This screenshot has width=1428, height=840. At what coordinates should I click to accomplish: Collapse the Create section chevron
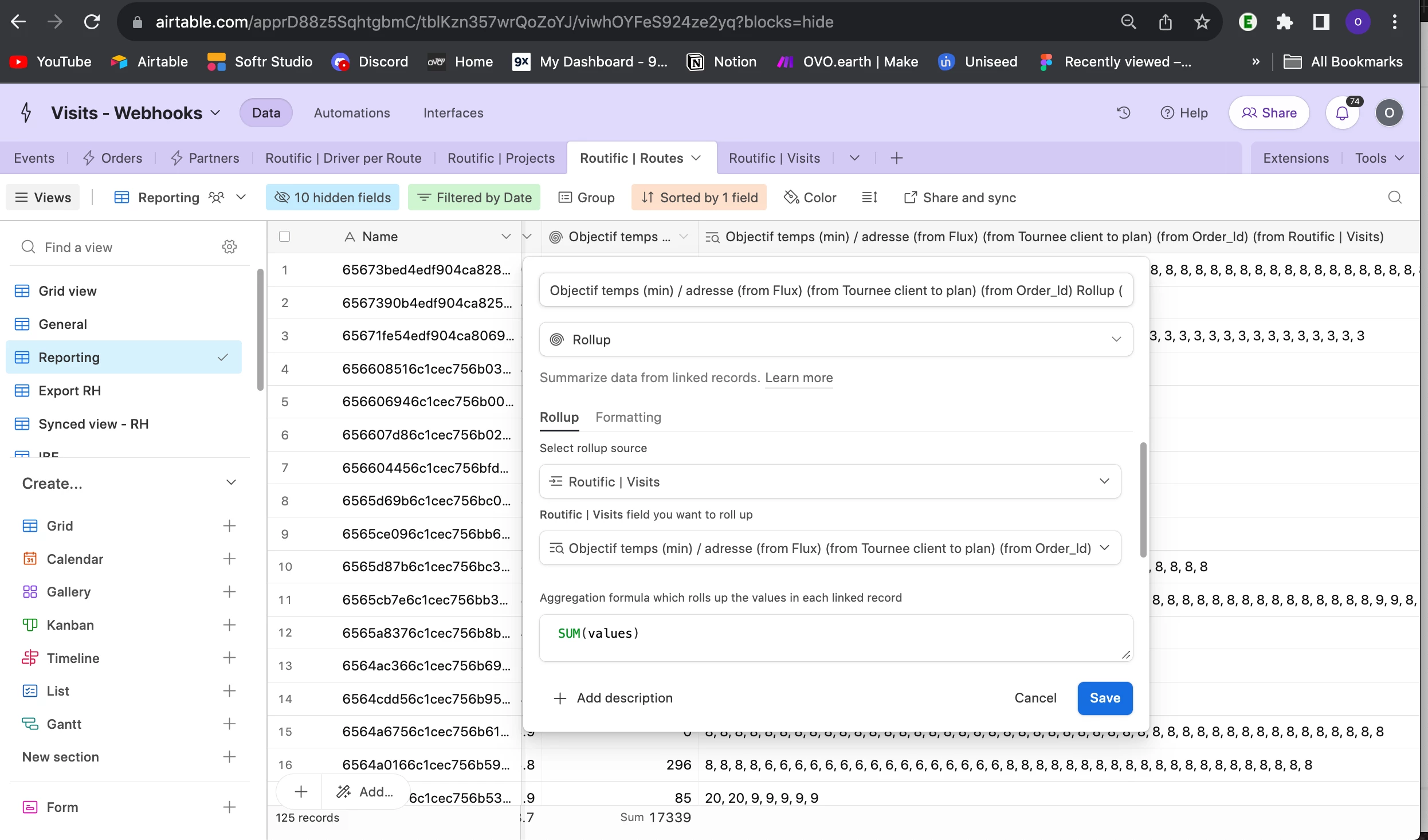coord(231,483)
